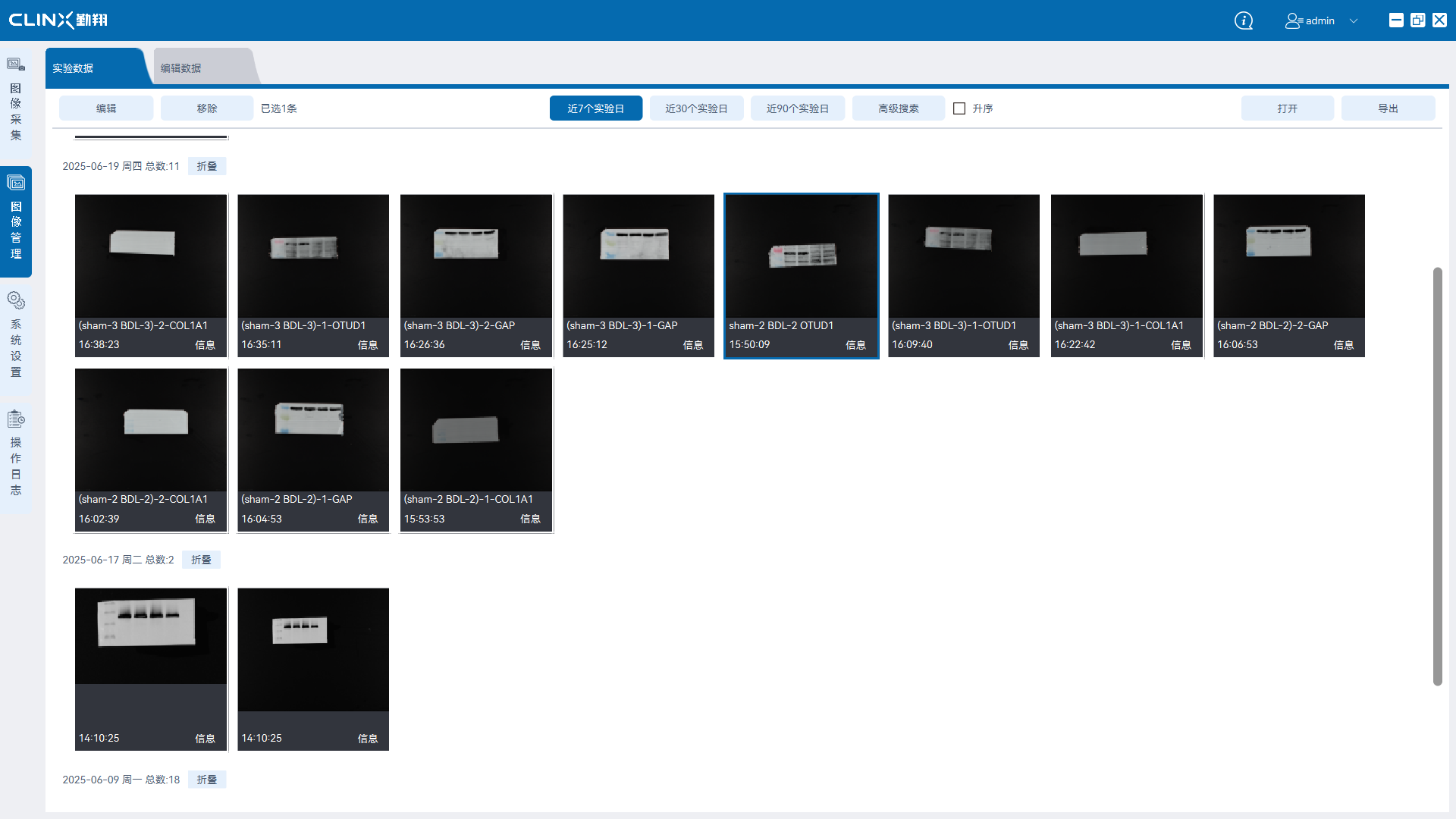Click the admin user profile icon
The width and height of the screenshot is (1456, 819).
point(1293,20)
